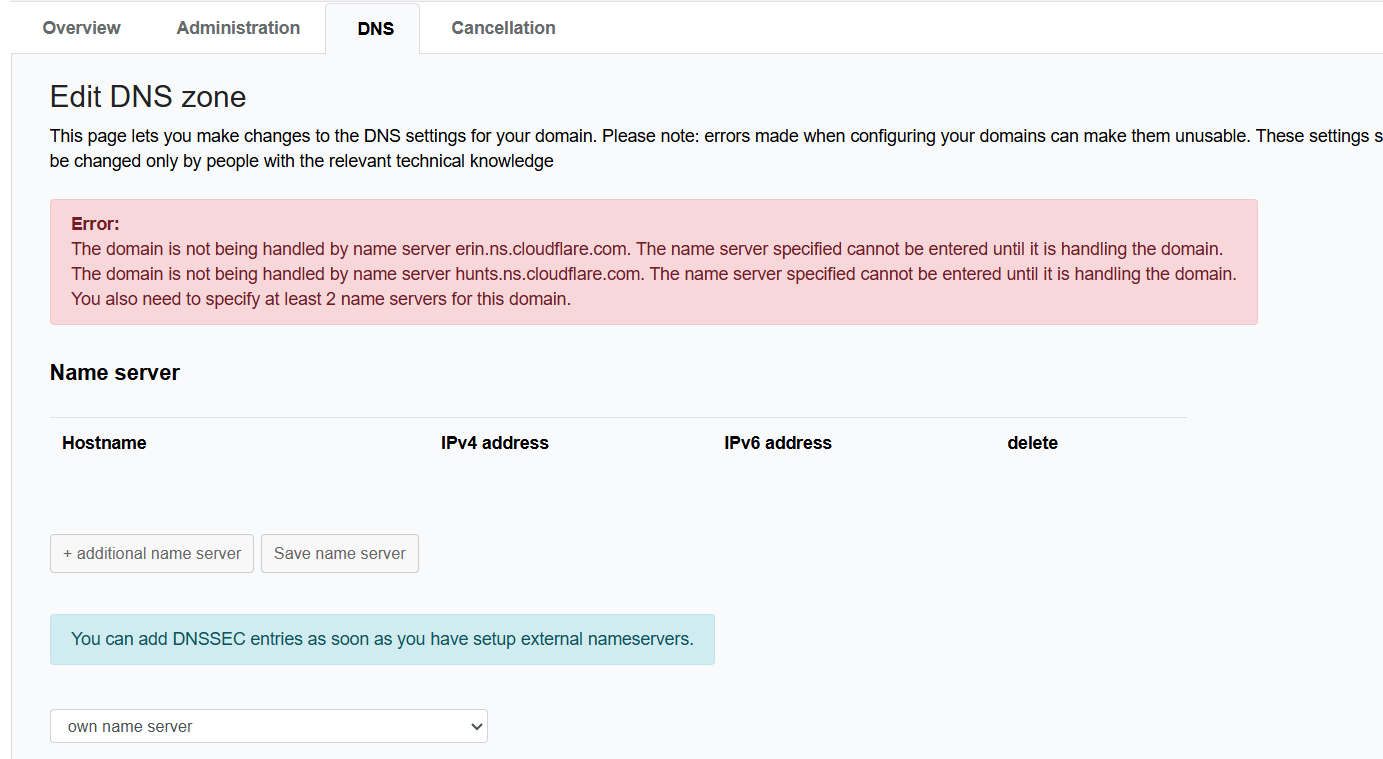Click the IPv4 address column header
This screenshot has width=1383, height=759.
[494, 443]
